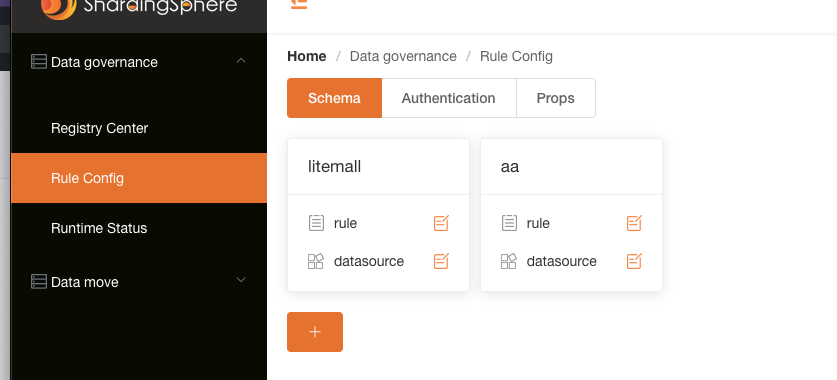Edit datasource of aa schema
This screenshot has height=380, width=837.
(634, 261)
